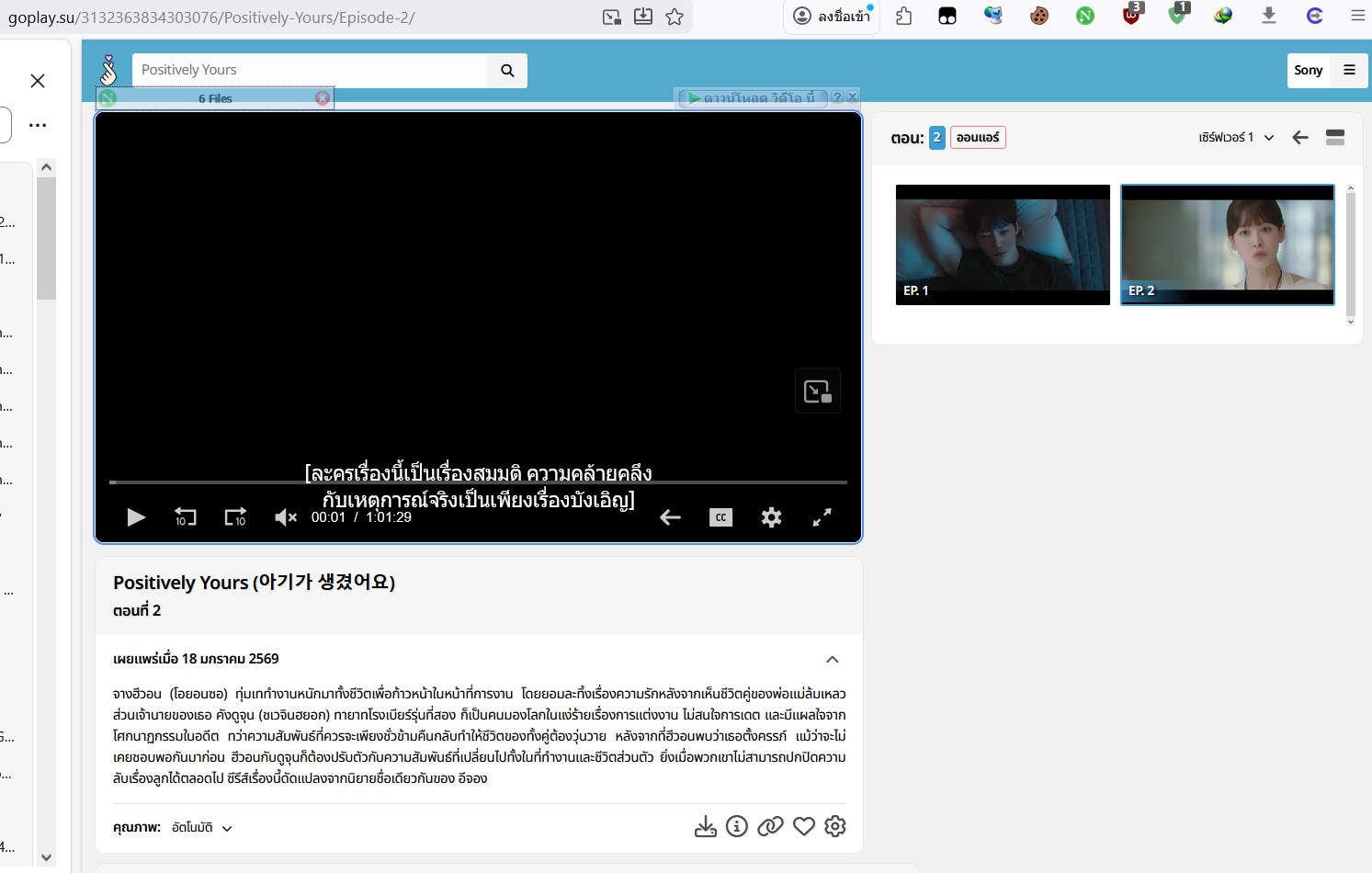Open video player settings gear
This screenshot has height=873, width=1372.
[771, 517]
